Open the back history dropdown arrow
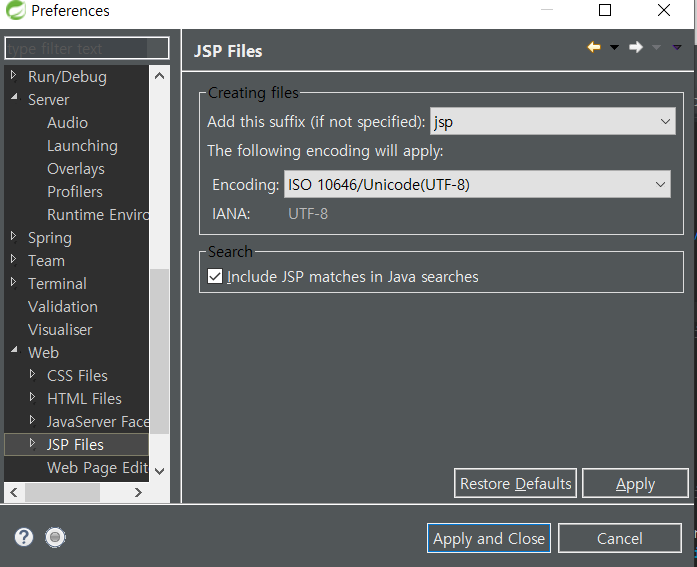This screenshot has width=697, height=567. point(614,47)
